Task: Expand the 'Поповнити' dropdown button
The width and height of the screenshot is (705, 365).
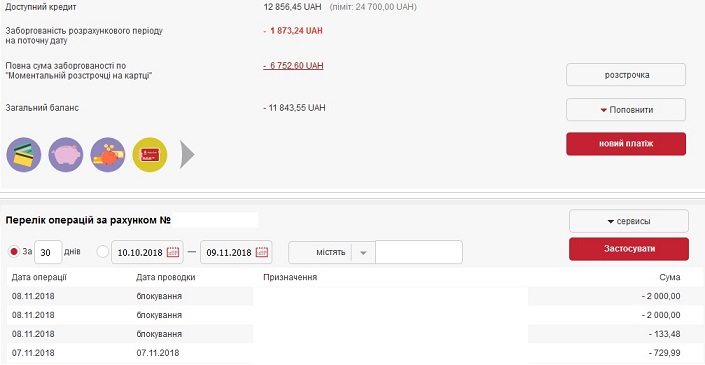Action: (x=626, y=110)
